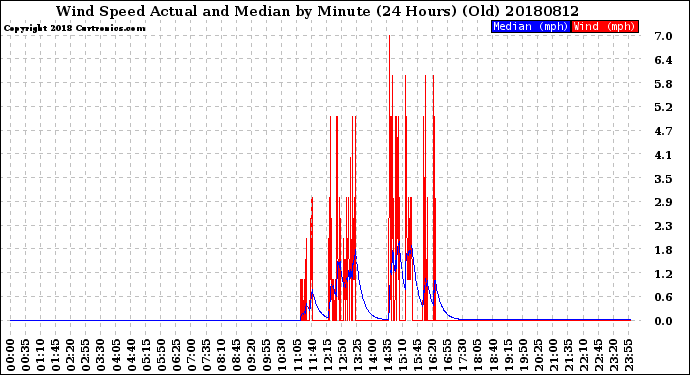Click the 1.2 y-axis label

click(x=663, y=274)
